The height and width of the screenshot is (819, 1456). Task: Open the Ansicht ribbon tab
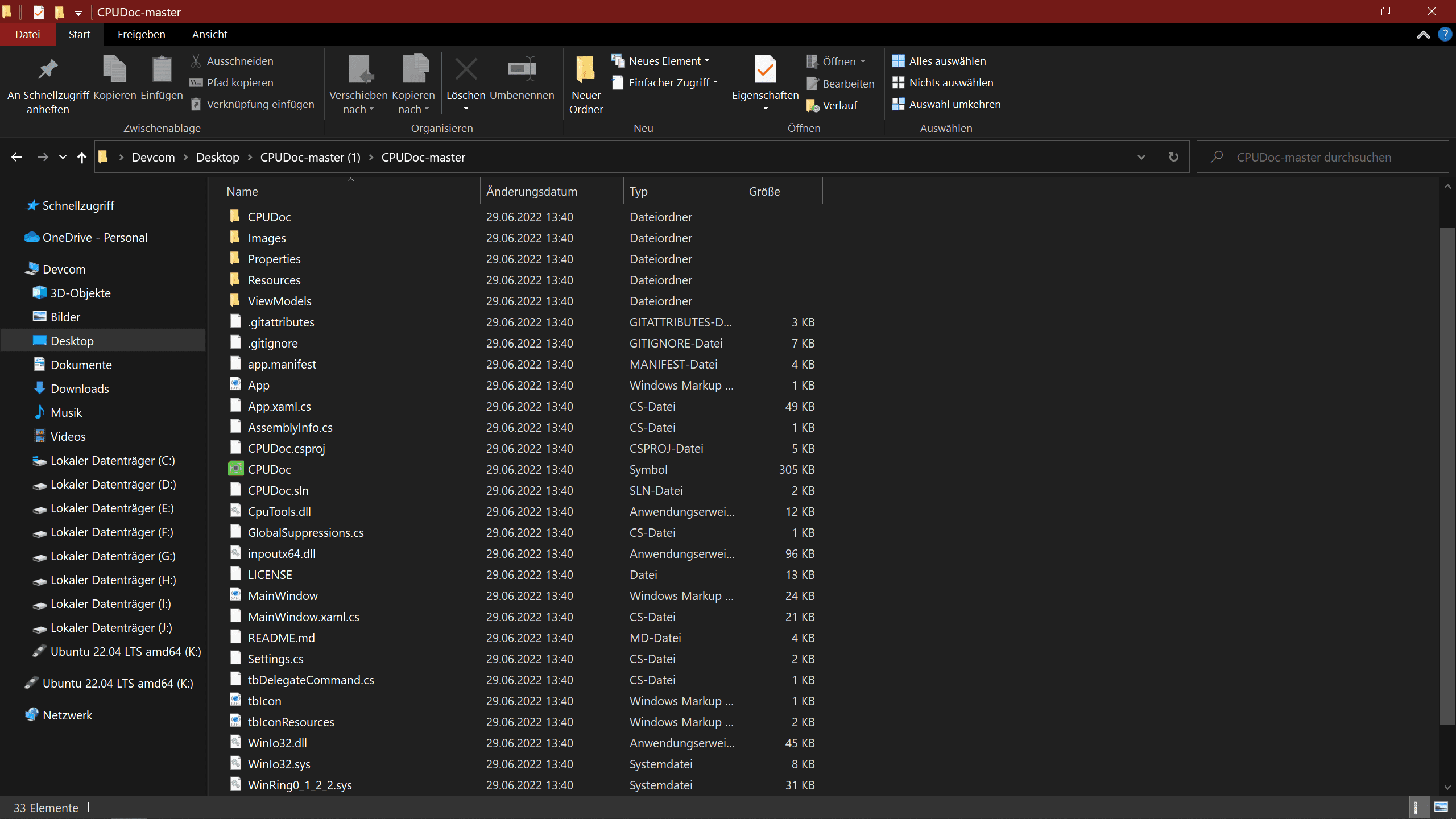tap(209, 35)
